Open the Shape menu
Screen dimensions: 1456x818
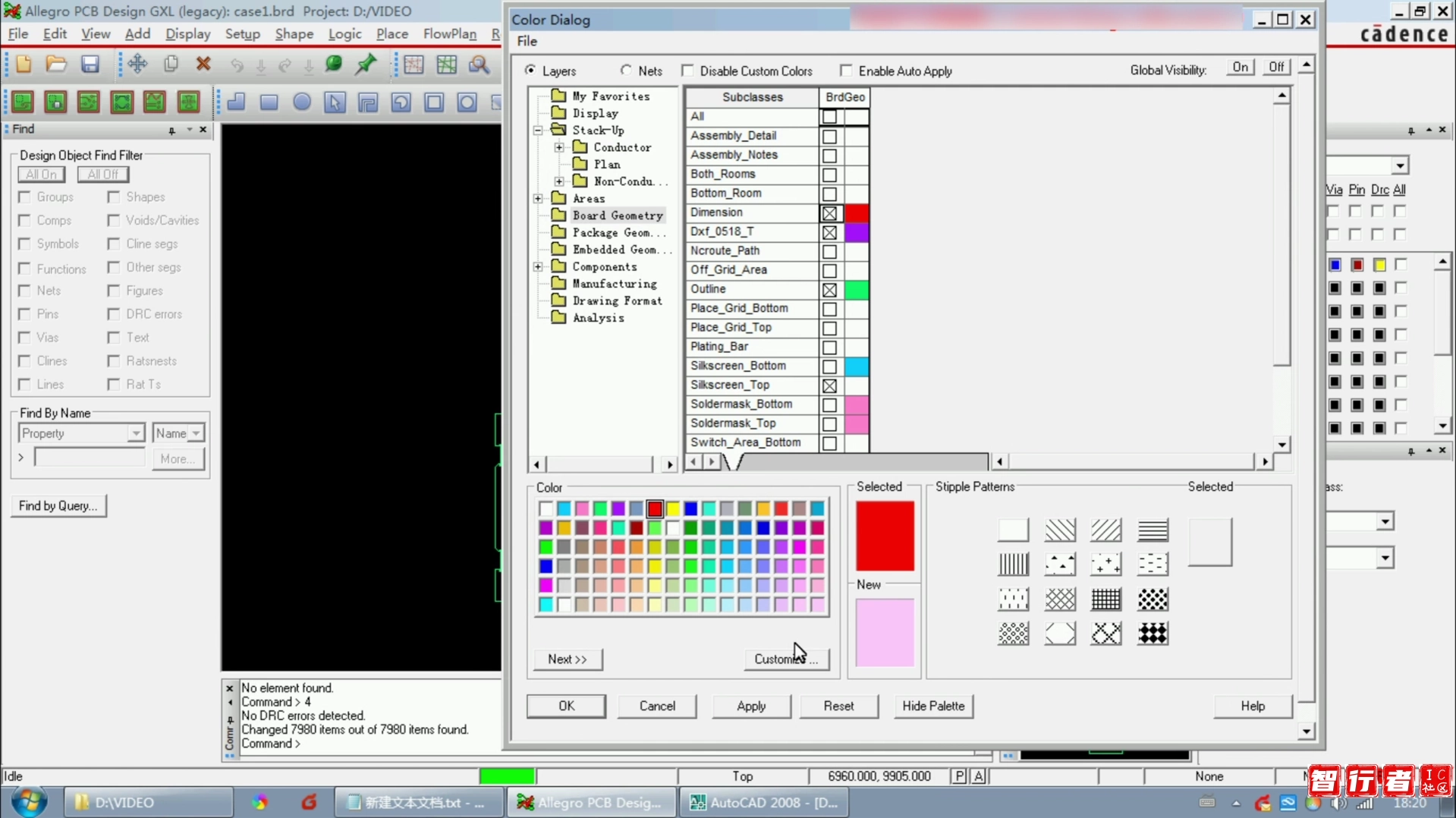pos(294,34)
